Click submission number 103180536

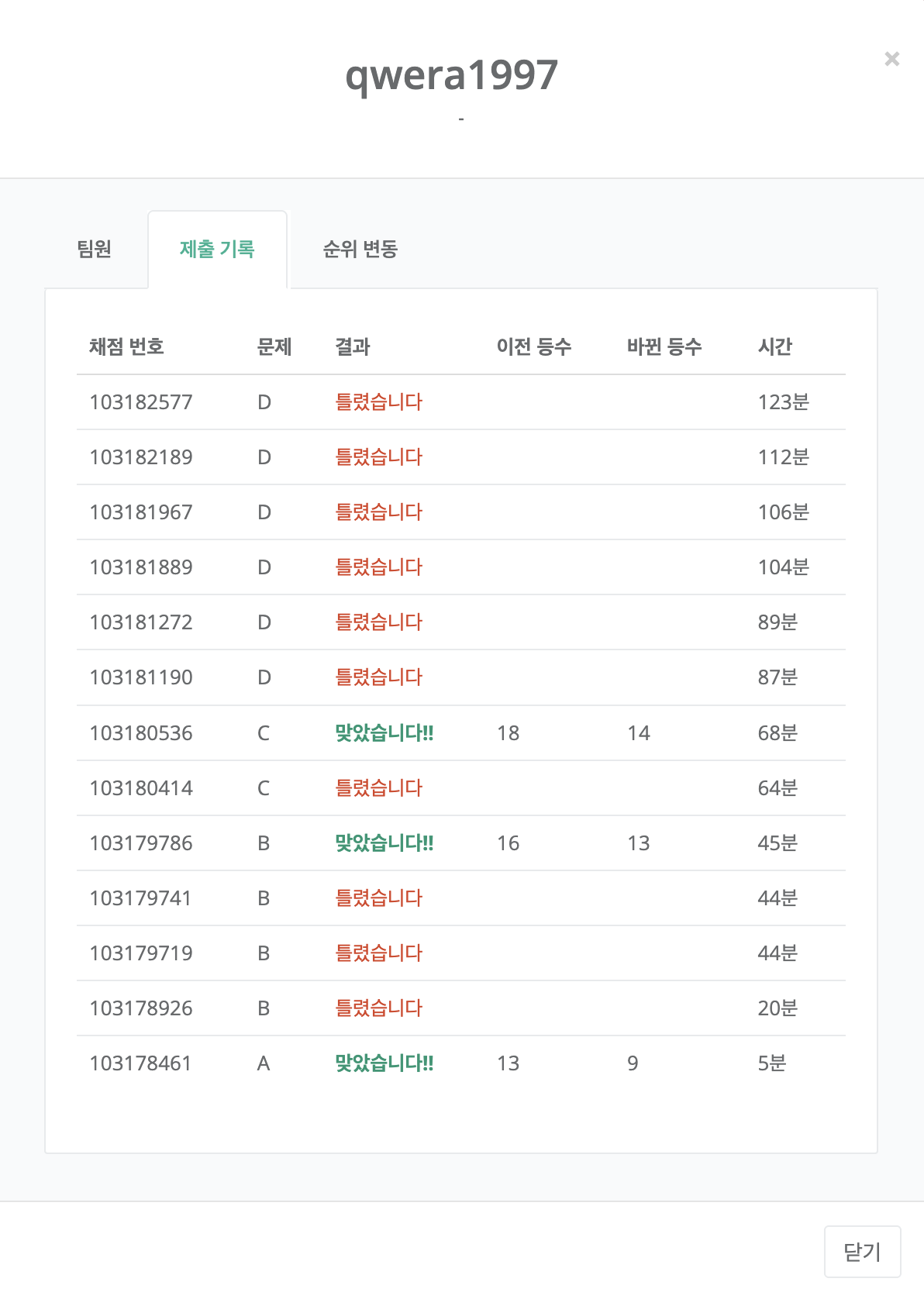[141, 733]
